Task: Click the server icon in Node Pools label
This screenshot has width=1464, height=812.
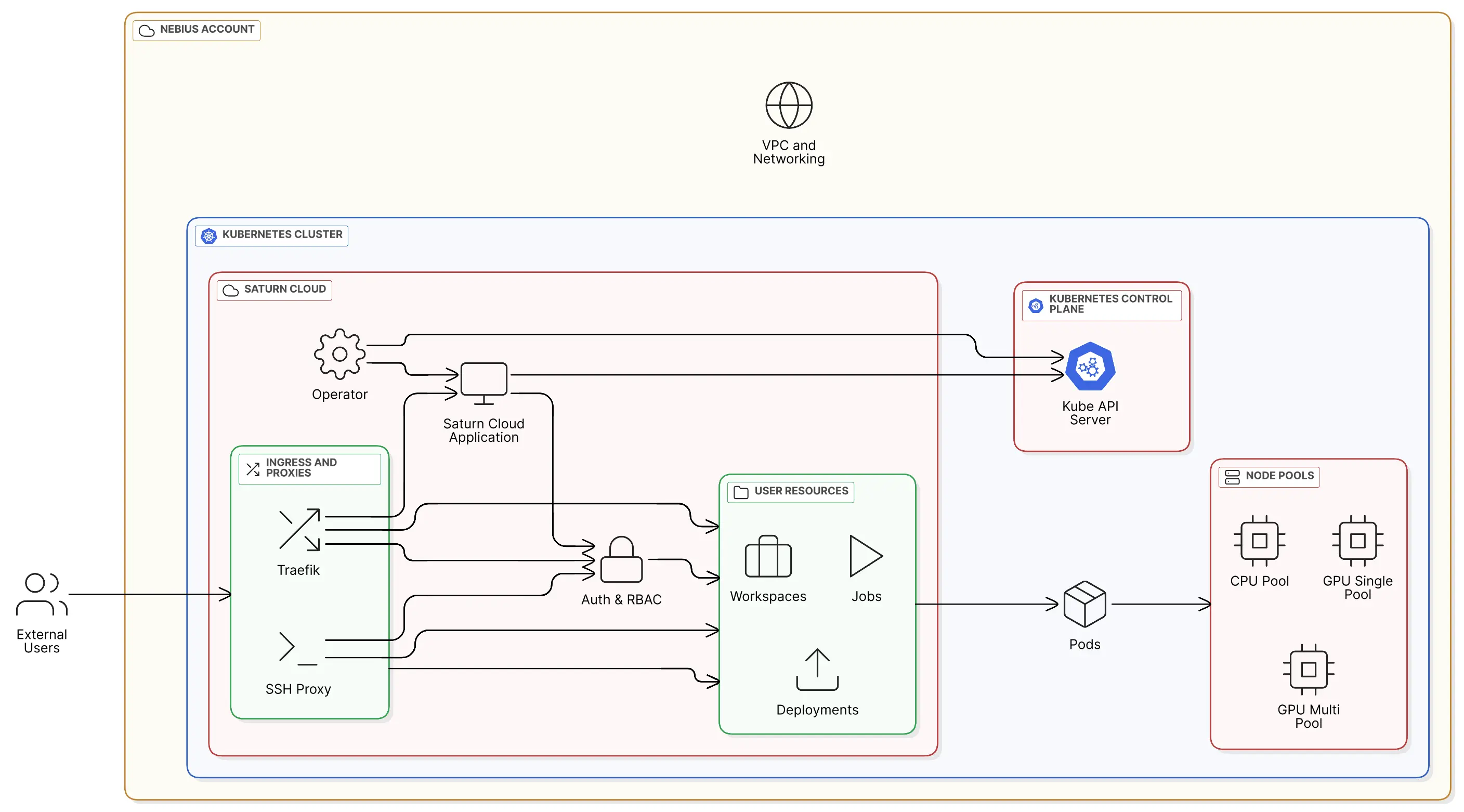Action: click(x=1232, y=477)
